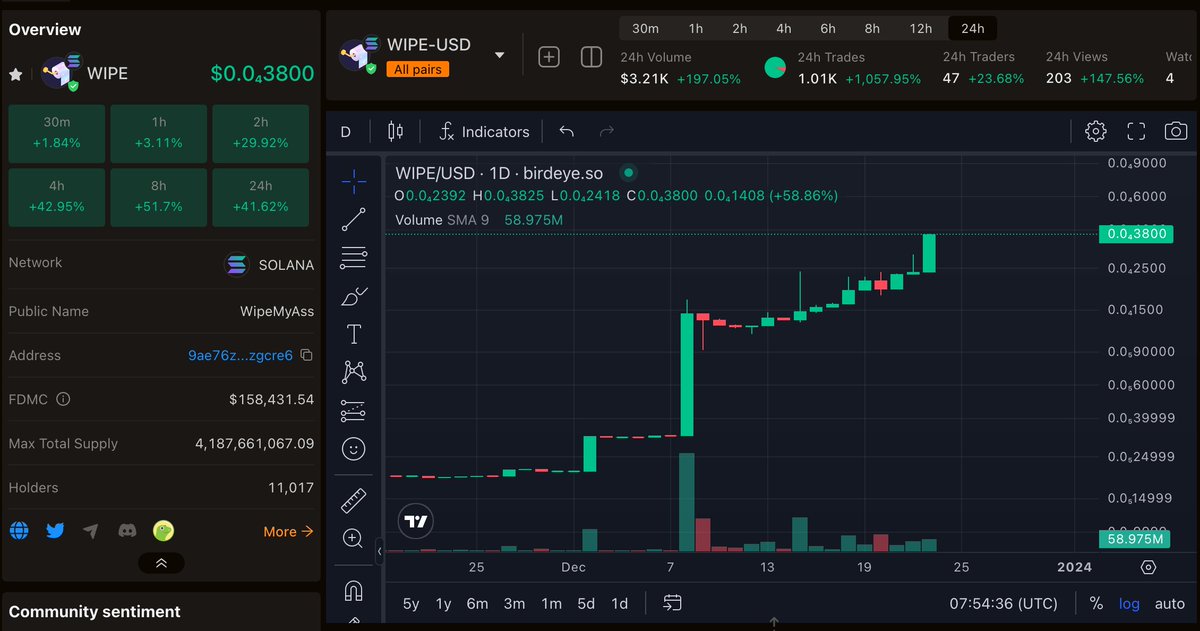This screenshot has width=1200, height=631.
Task: Take a chart snapshot with the camera icon
Action: (x=1175, y=131)
